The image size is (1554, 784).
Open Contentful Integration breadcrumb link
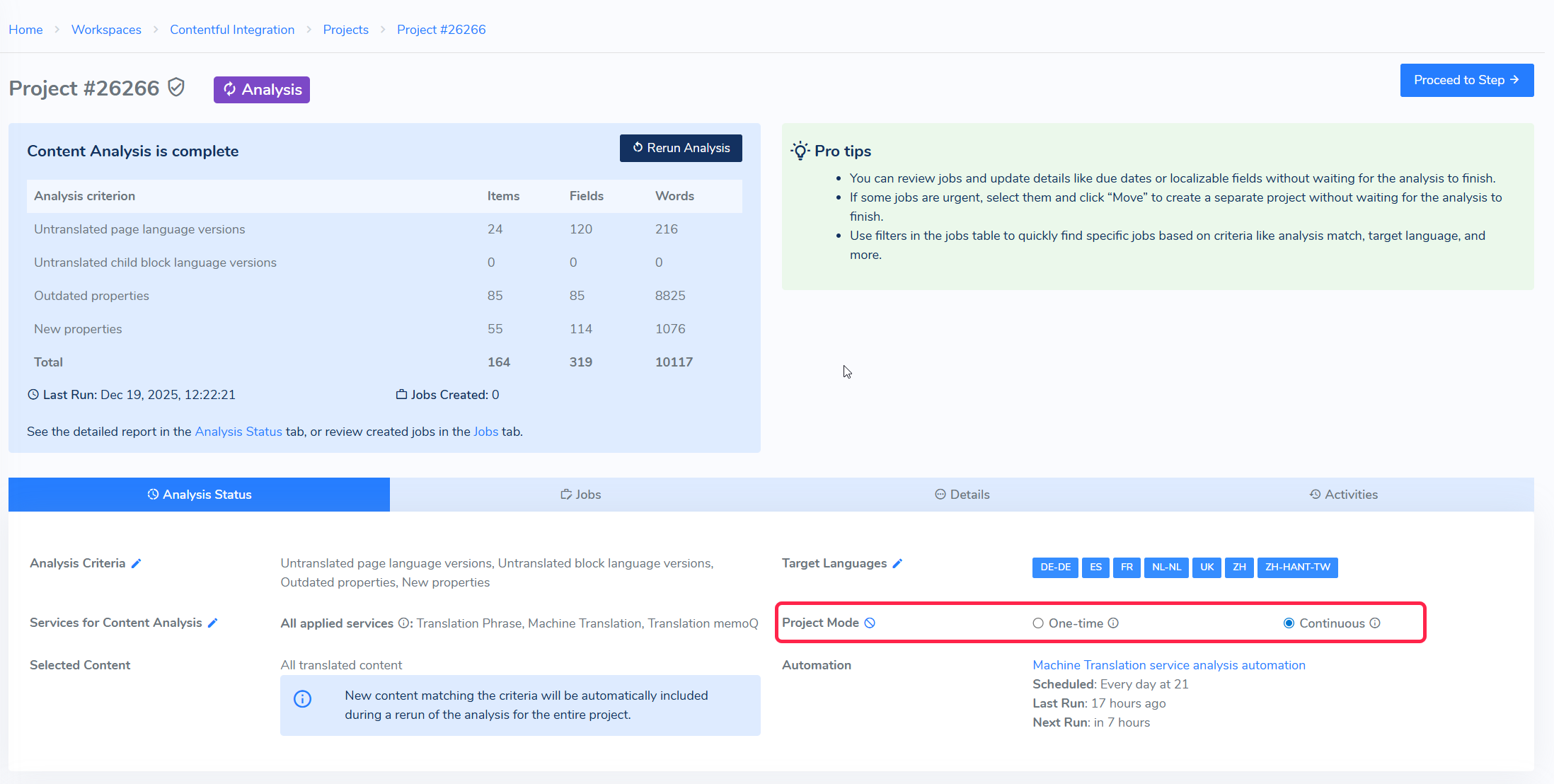click(x=232, y=30)
